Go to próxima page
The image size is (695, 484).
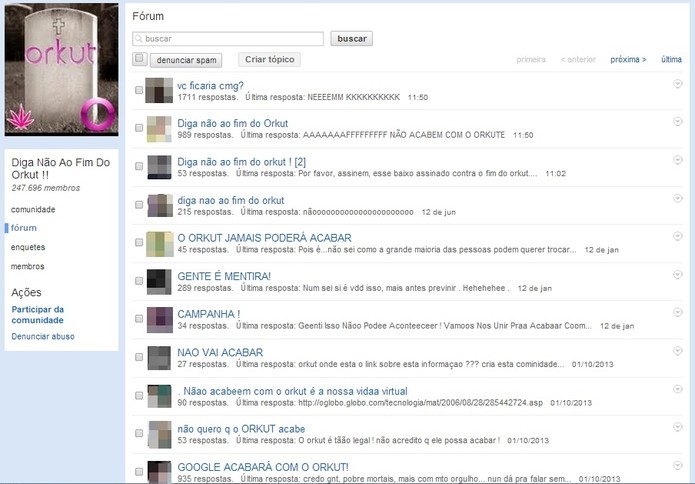pos(628,59)
